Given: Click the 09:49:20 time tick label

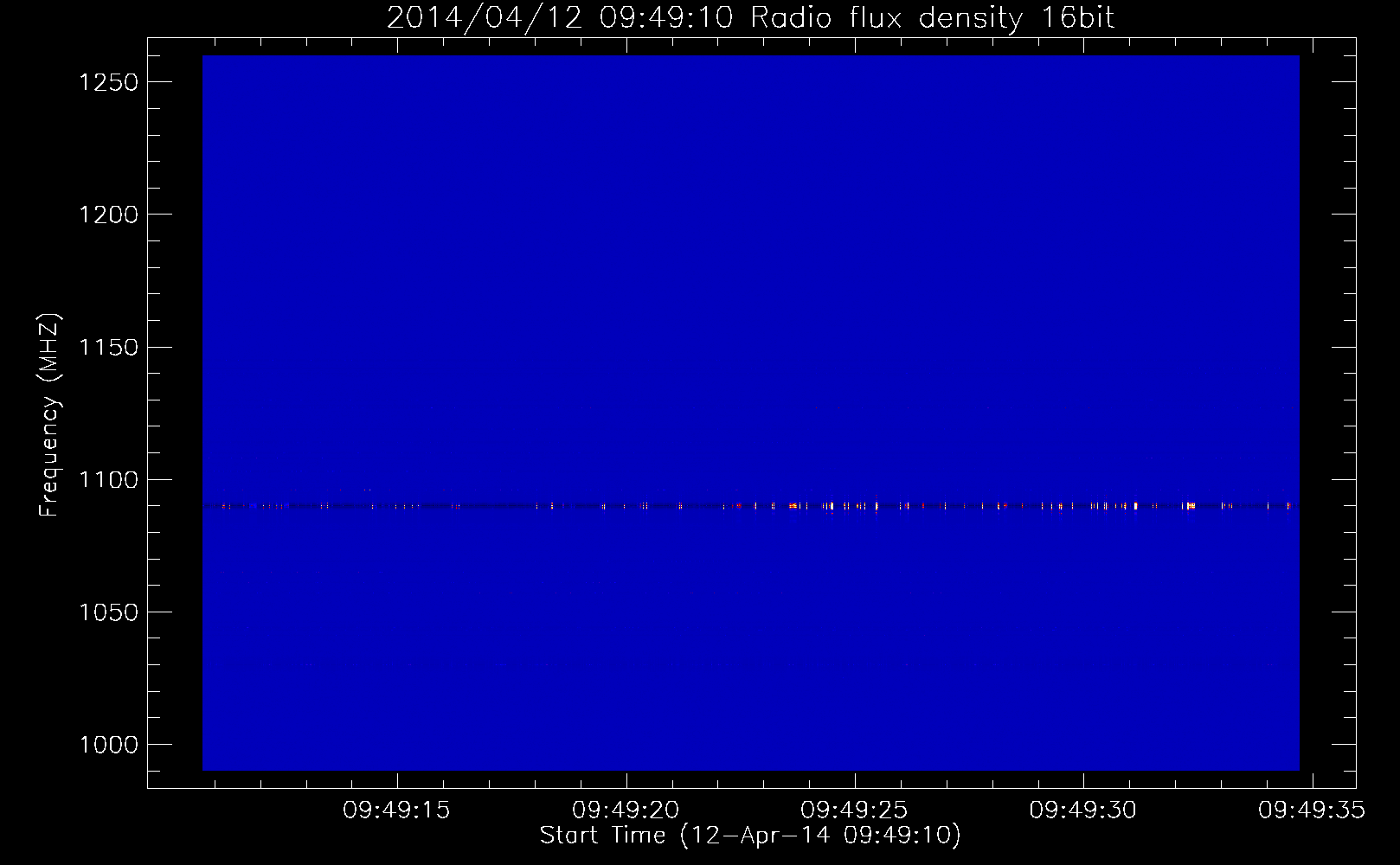Looking at the screenshot, I should [626, 811].
